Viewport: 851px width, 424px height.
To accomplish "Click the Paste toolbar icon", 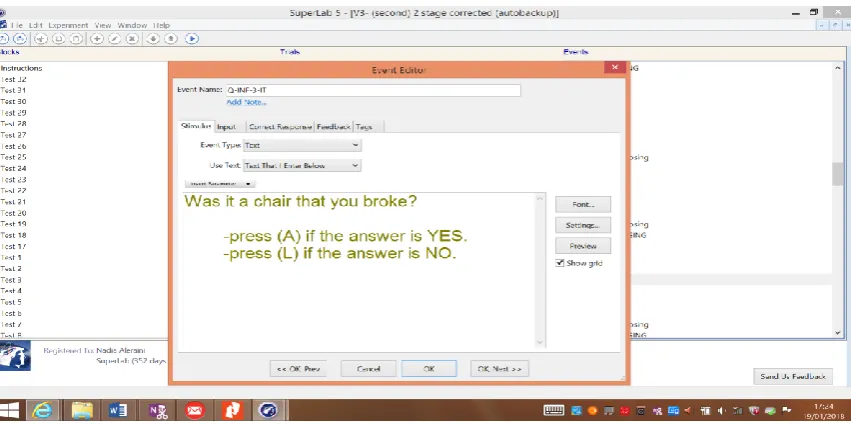I will pyautogui.click(x=77, y=39).
